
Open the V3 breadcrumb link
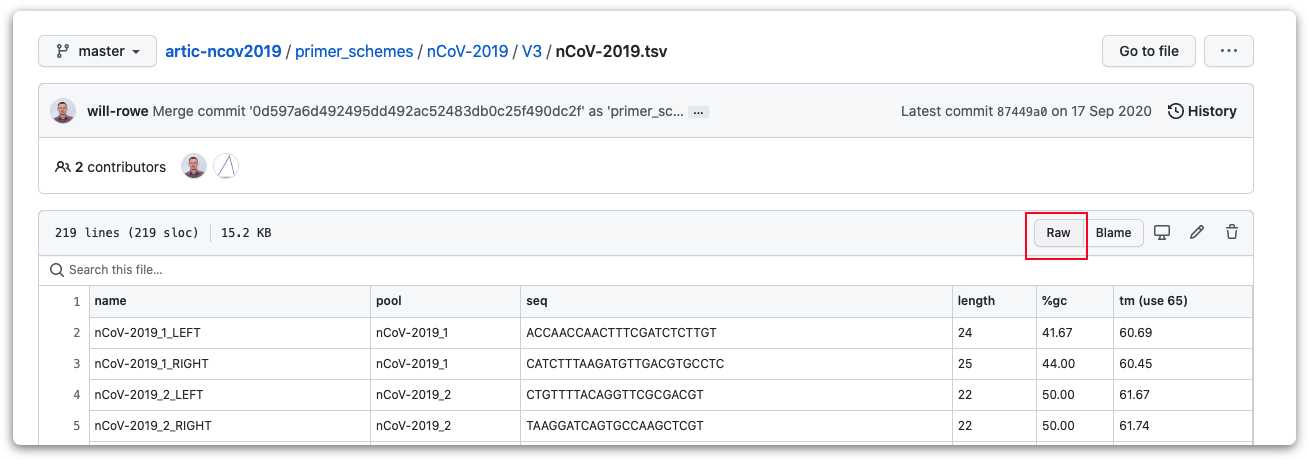click(x=531, y=51)
